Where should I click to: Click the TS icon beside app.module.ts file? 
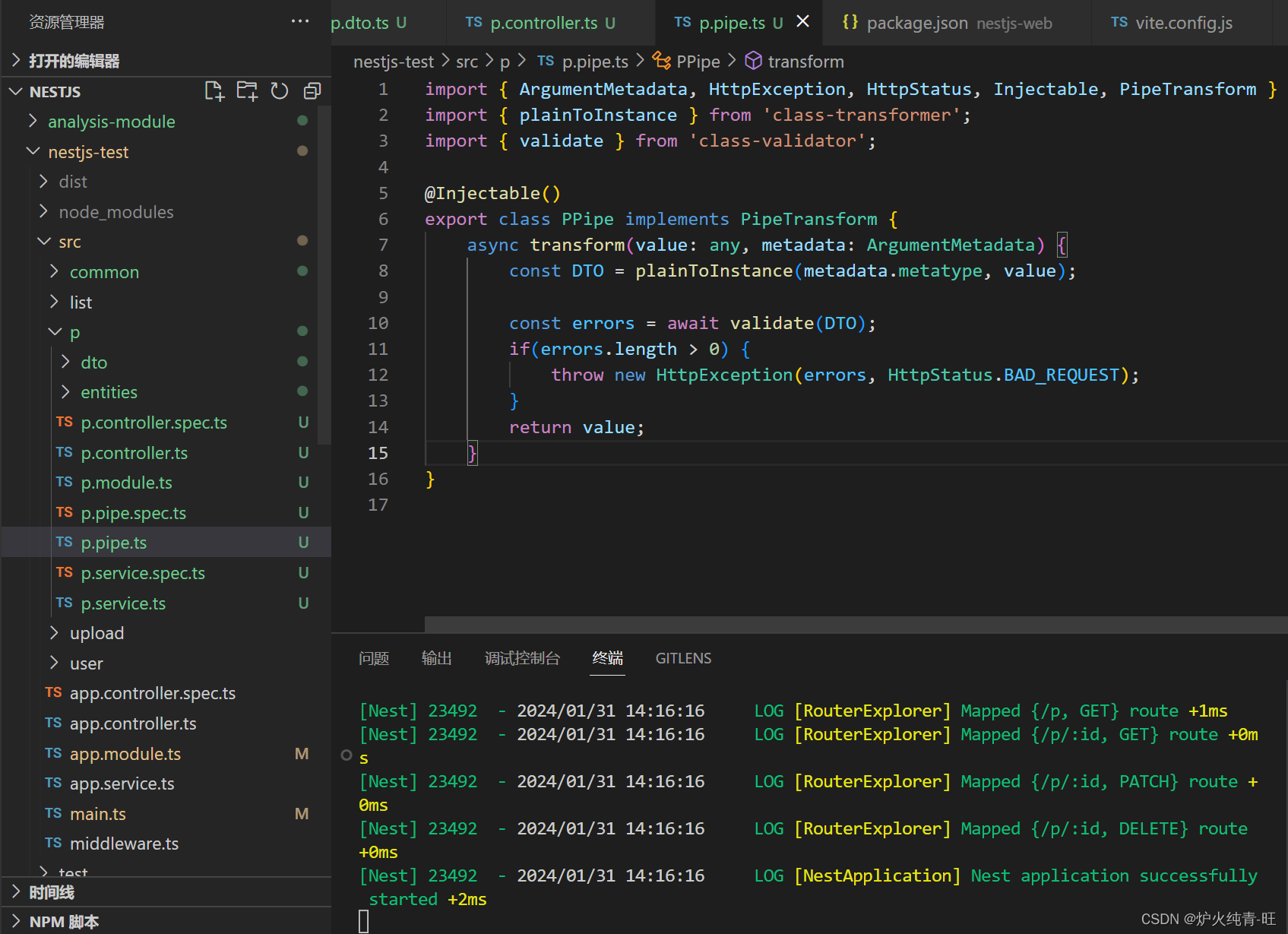point(53,753)
